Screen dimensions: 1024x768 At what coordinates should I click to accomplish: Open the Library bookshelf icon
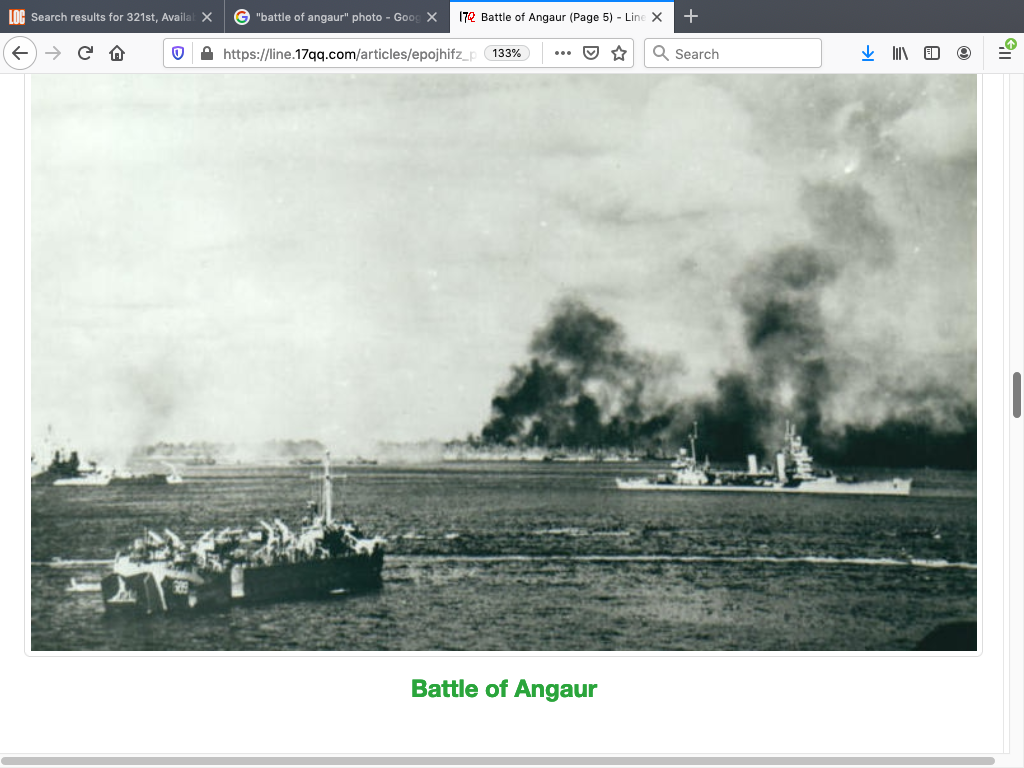click(x=900, y=54)
